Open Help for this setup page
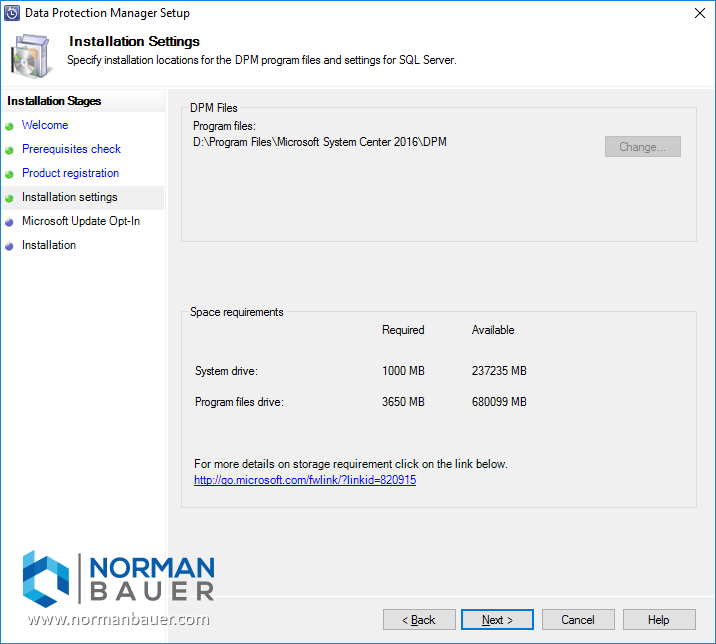 pos(658,619)
